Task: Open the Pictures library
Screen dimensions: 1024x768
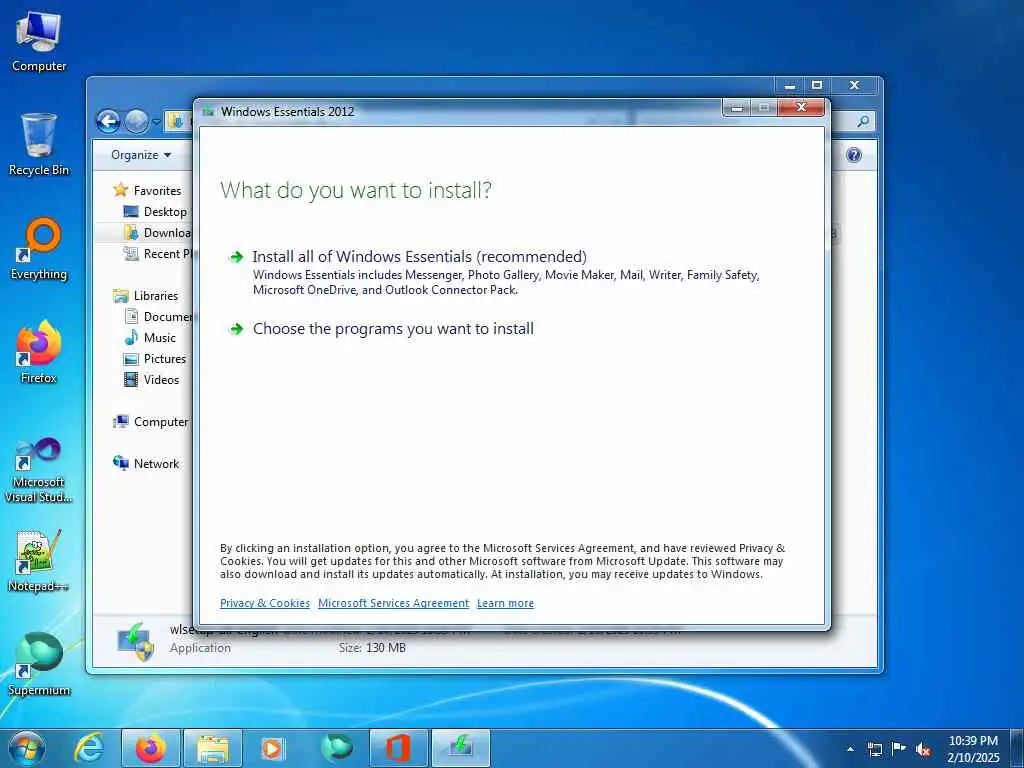Action: coord(155,359)
